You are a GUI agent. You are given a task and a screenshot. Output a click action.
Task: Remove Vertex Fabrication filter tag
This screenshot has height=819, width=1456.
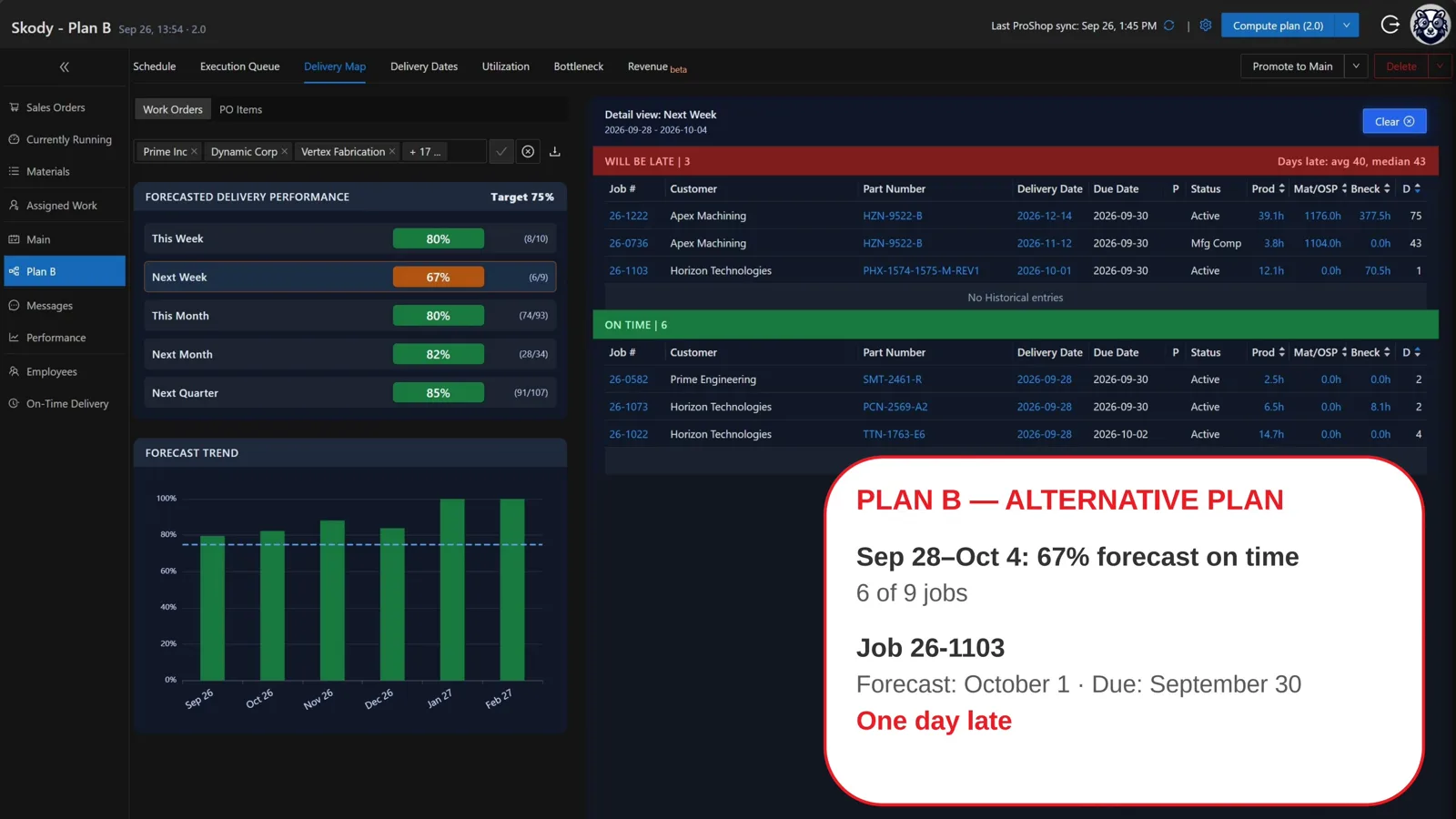(392, 152)
